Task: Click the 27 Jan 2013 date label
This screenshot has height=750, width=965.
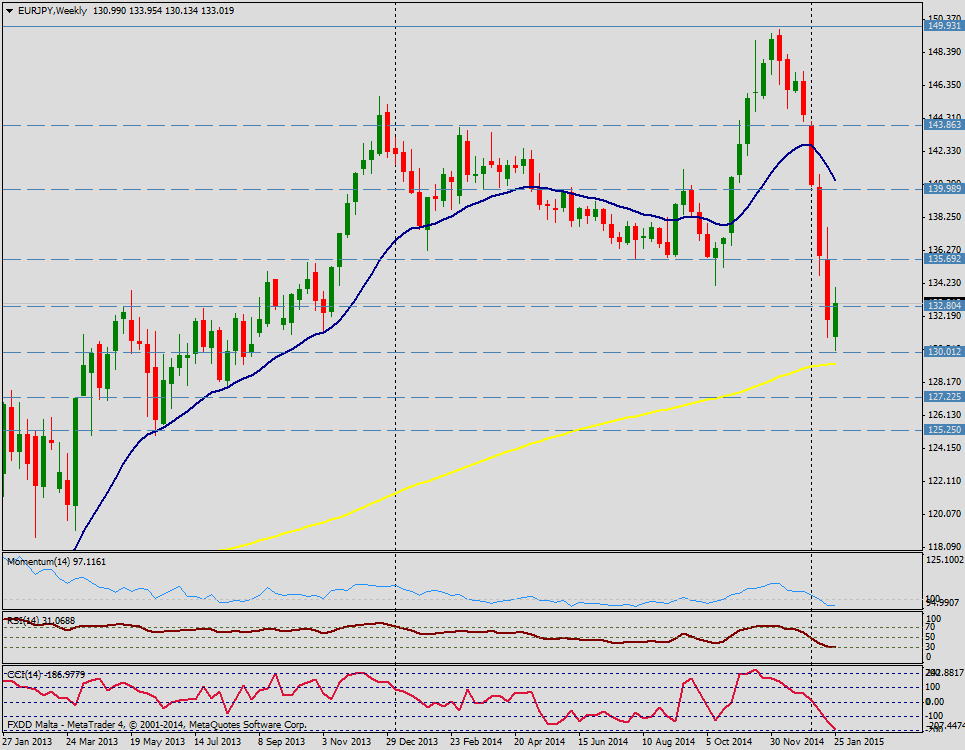Action: click(x=28, y=742)
